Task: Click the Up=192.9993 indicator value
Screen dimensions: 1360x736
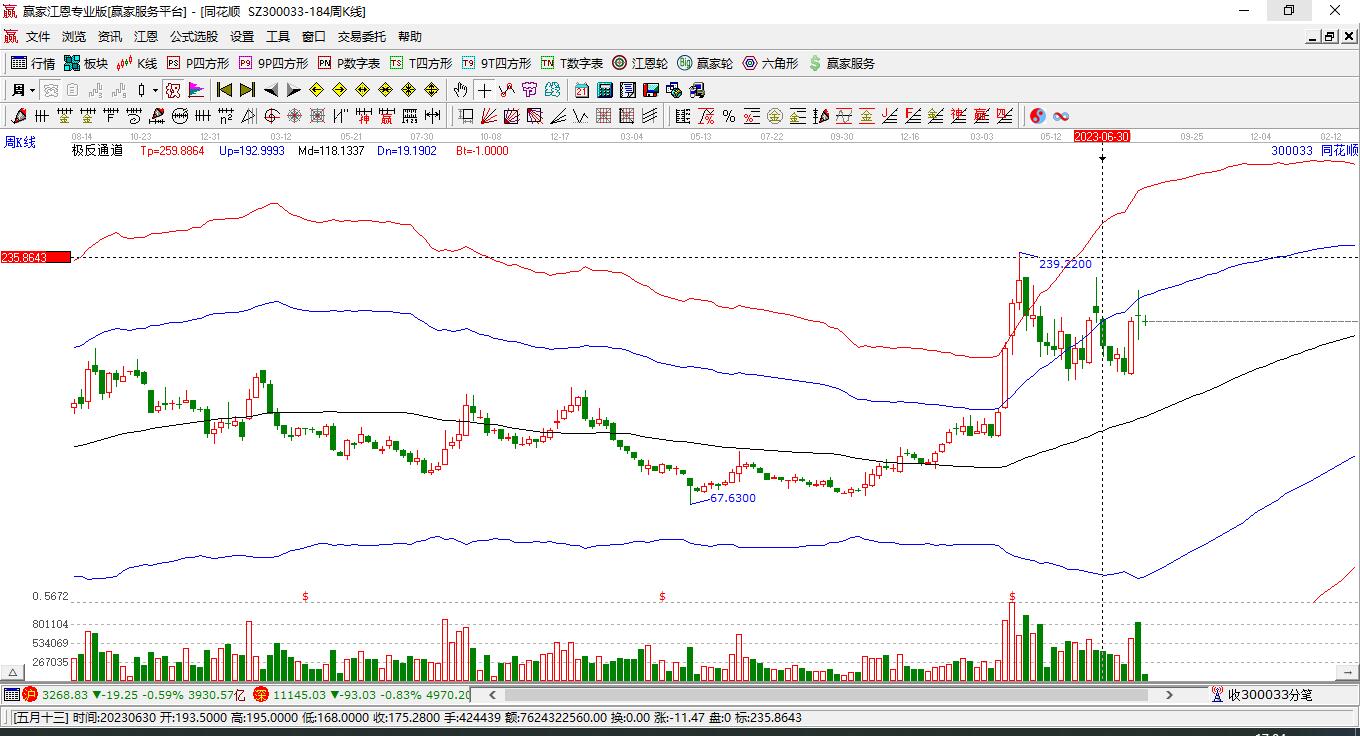Action: click(x=252, y=151)
